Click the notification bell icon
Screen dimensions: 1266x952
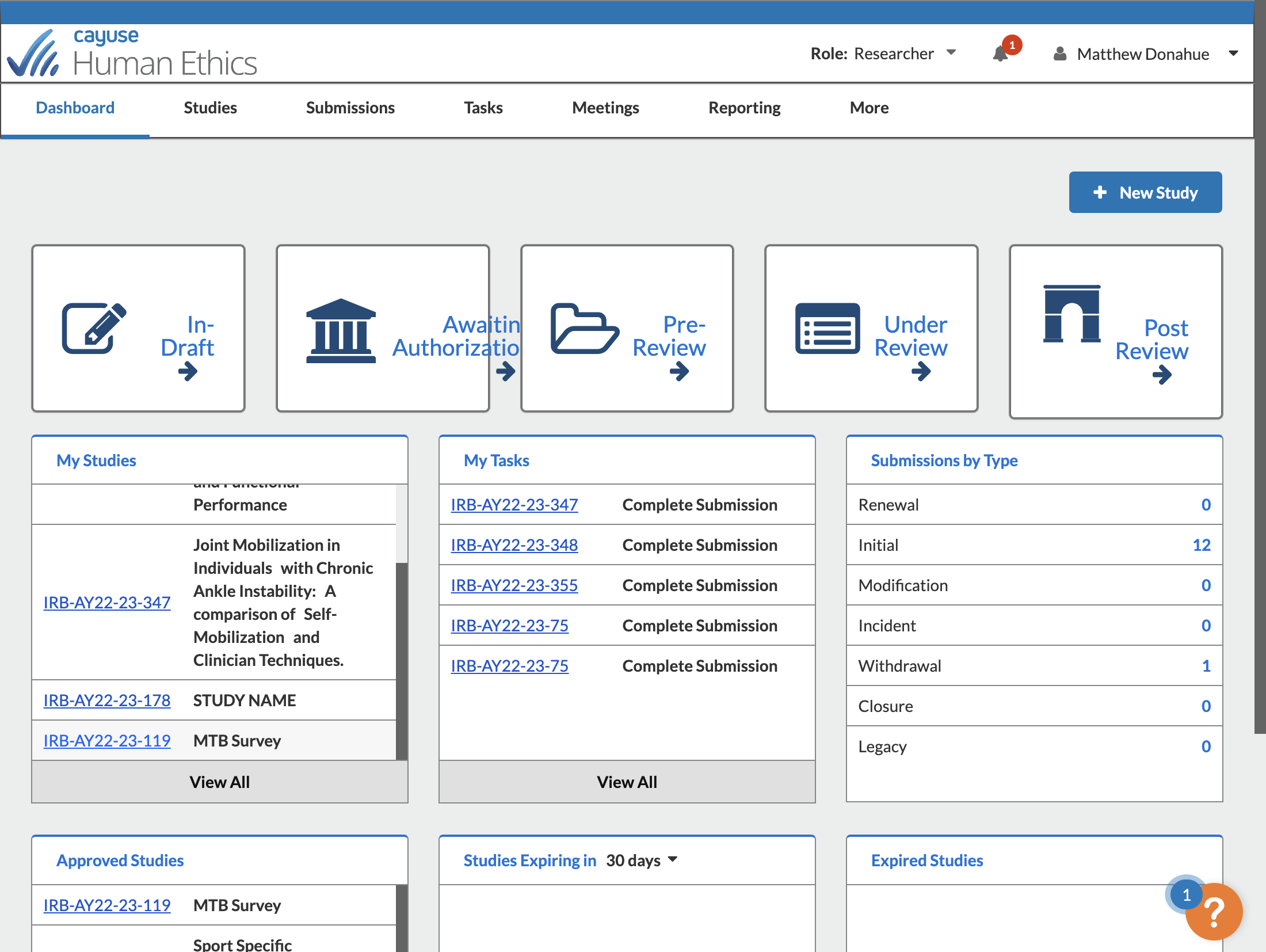(x=1000, y=54)
